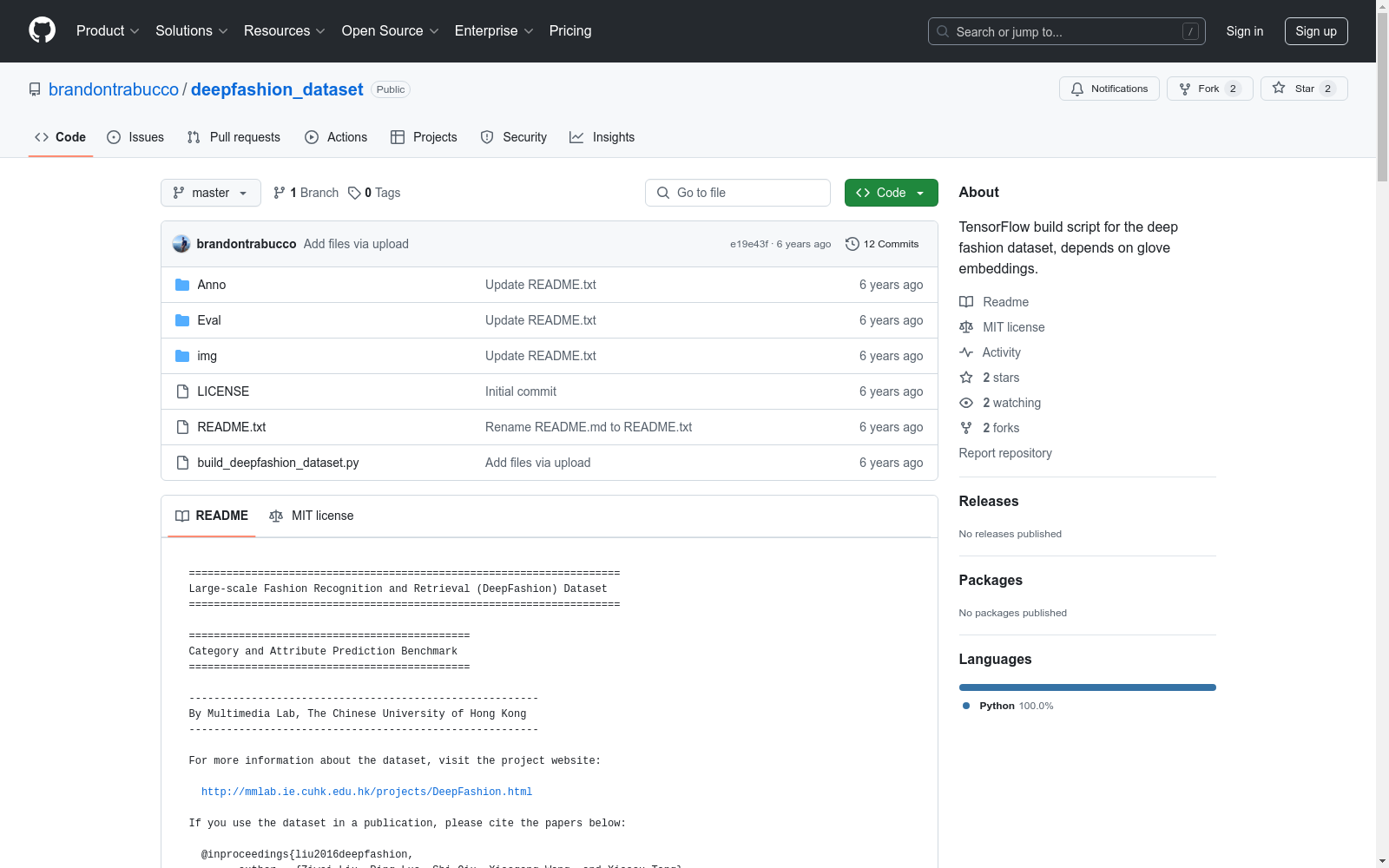Click the LICENSE file icon

point(182,391)
